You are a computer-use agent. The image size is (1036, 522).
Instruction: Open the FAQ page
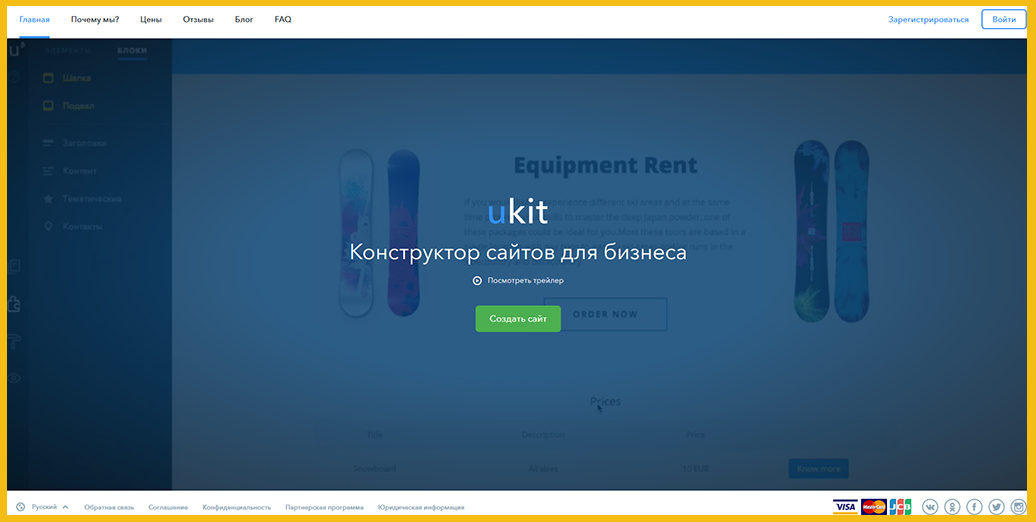283,20
